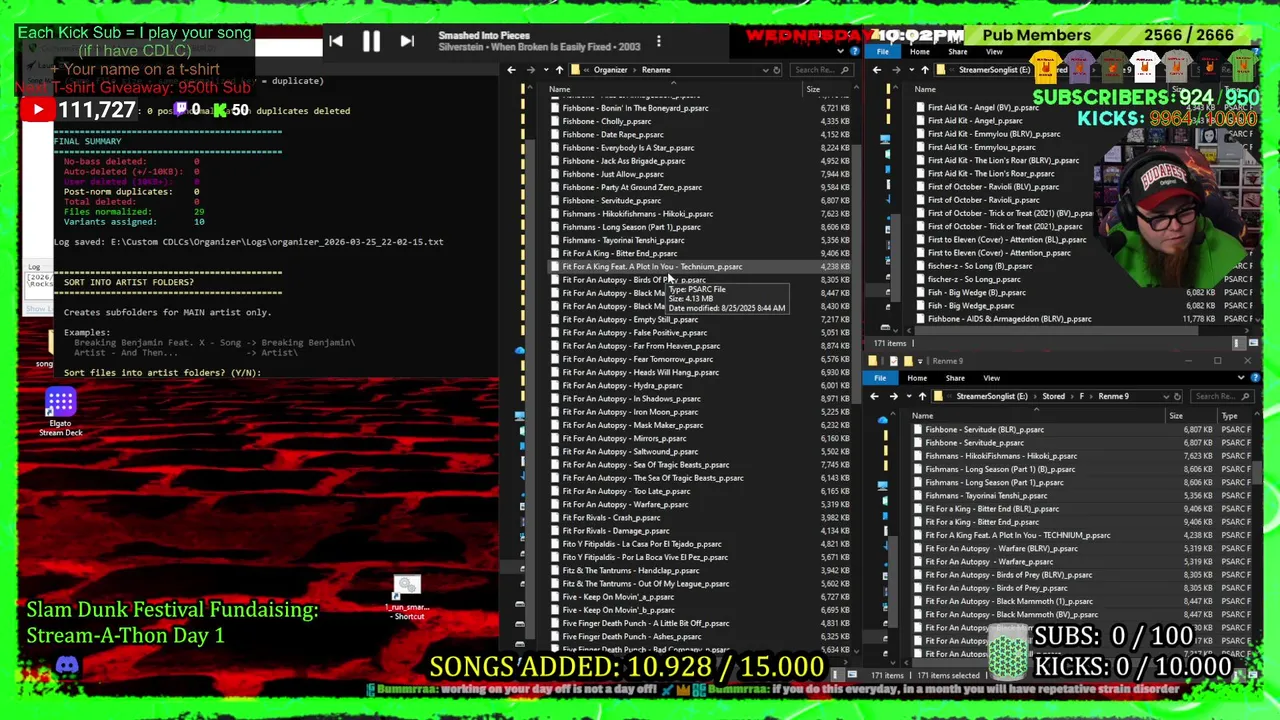The image size is (1280, 720).
Task: Open the 1_run_smar Shortcut desktop icon
Action: pos(407,597)
